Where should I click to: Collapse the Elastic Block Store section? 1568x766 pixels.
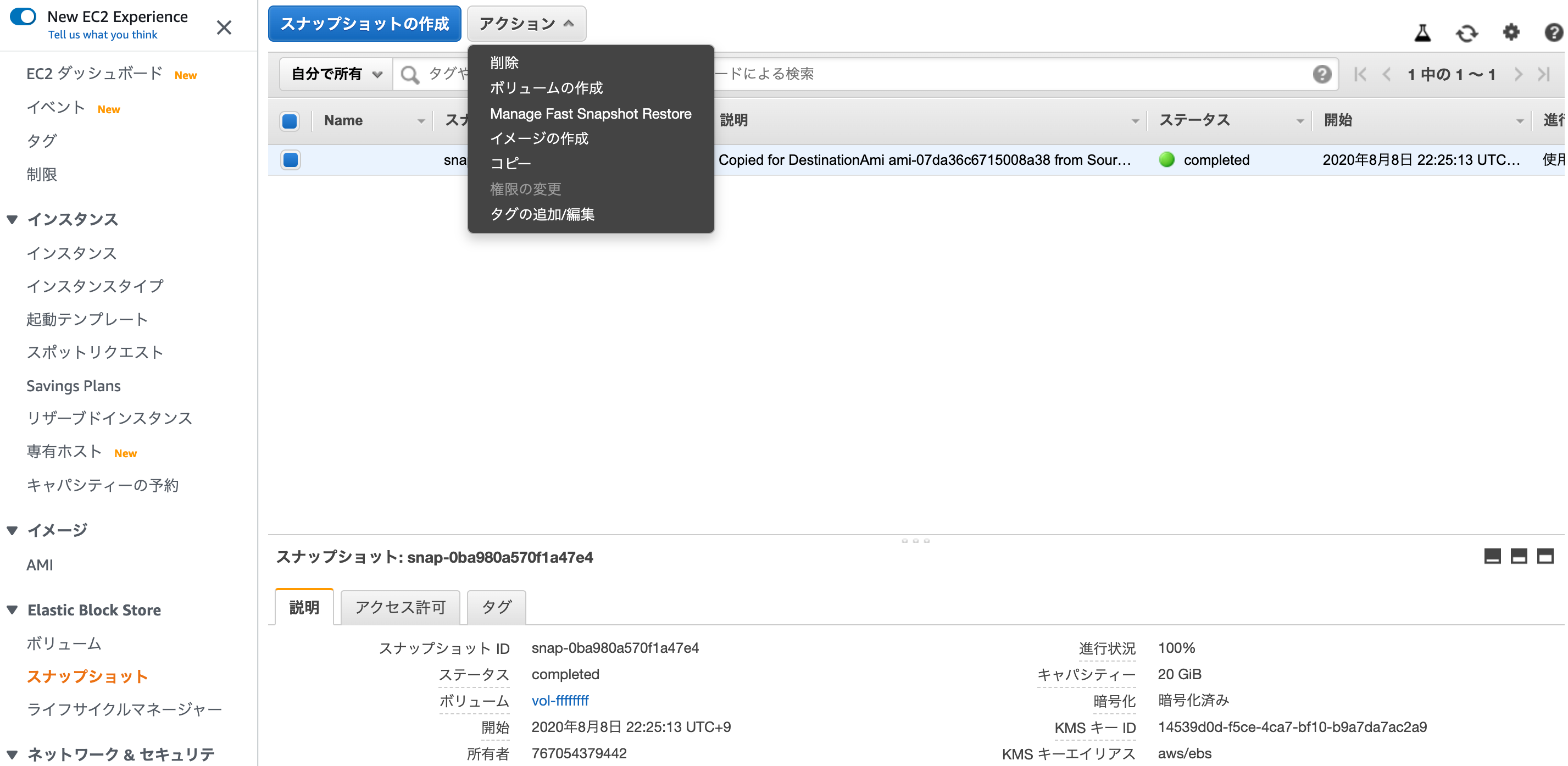(x=12, y=609)
